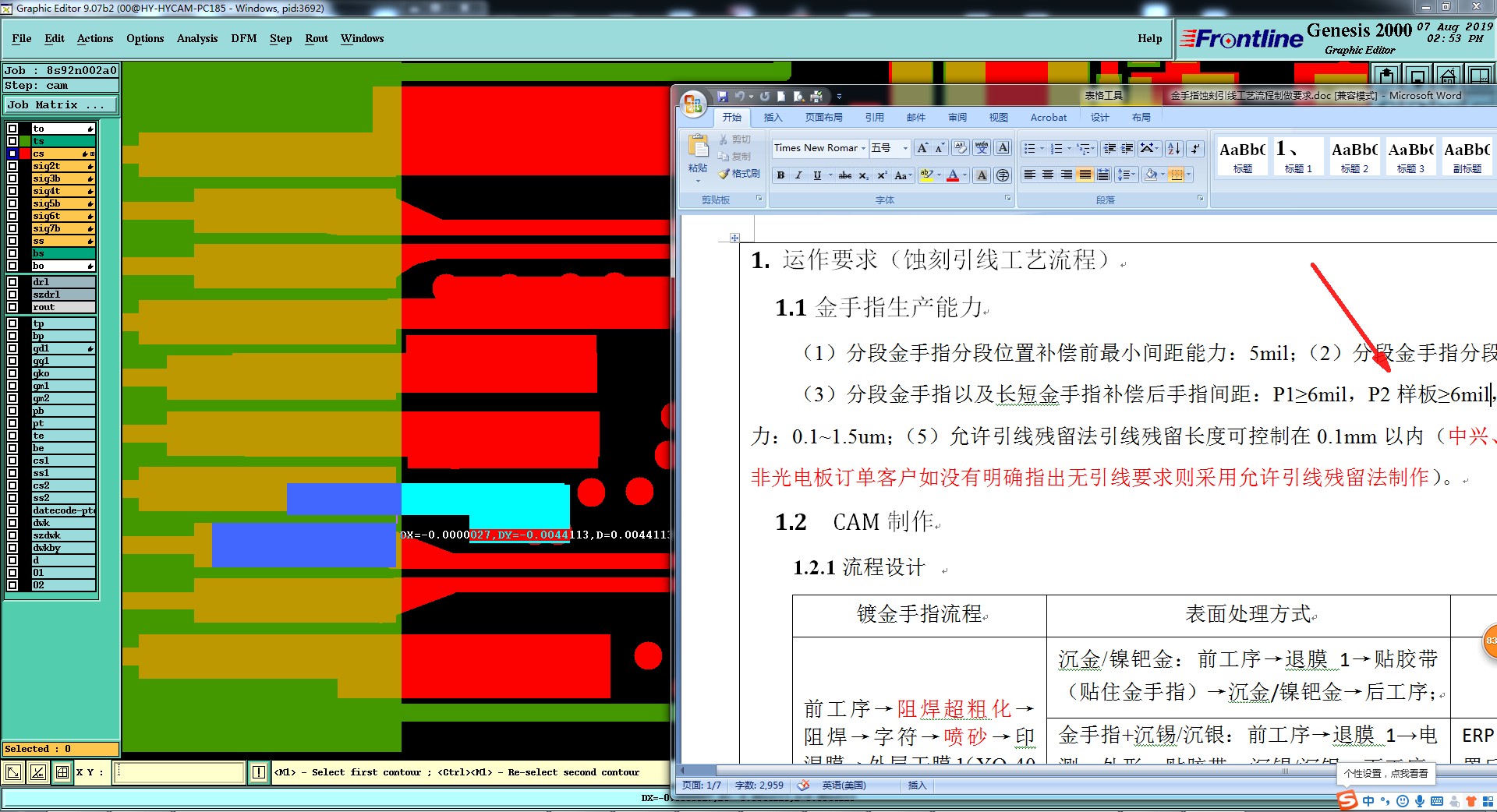Expand numbered list style dropdown
The image size is (1497, 812).
click(x=1069, y=148)
